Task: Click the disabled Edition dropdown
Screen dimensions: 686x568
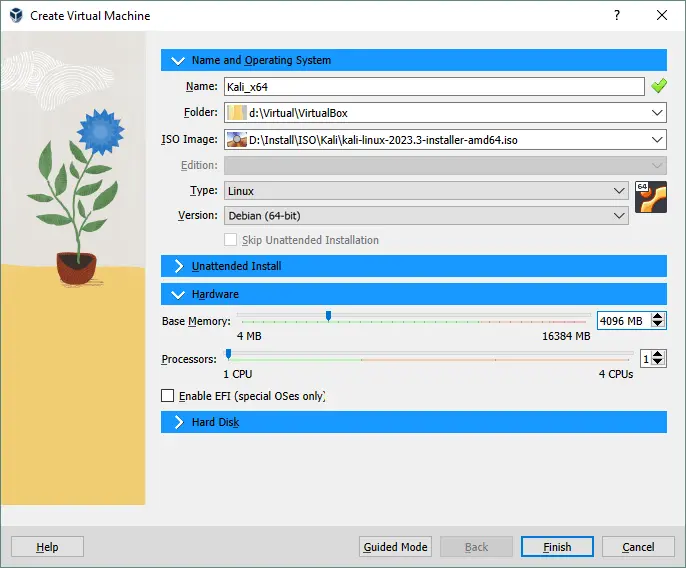Action: 445,165
